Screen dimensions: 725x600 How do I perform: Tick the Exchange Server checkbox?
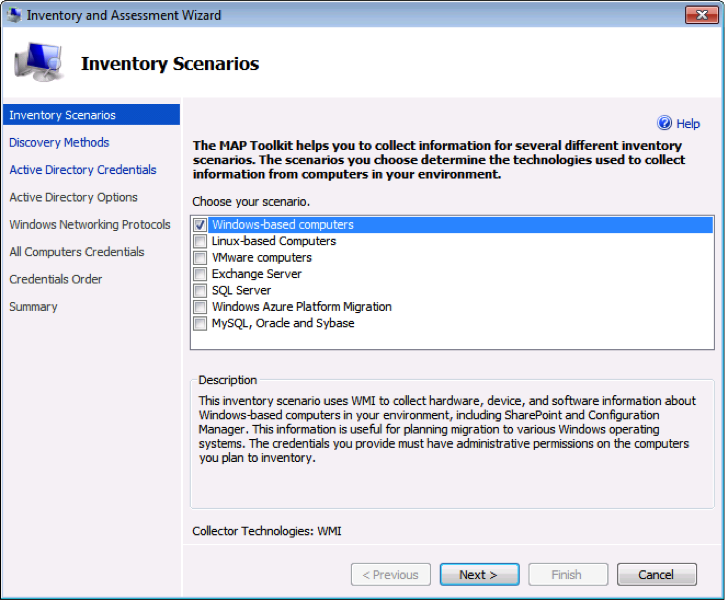click(200, 274)
